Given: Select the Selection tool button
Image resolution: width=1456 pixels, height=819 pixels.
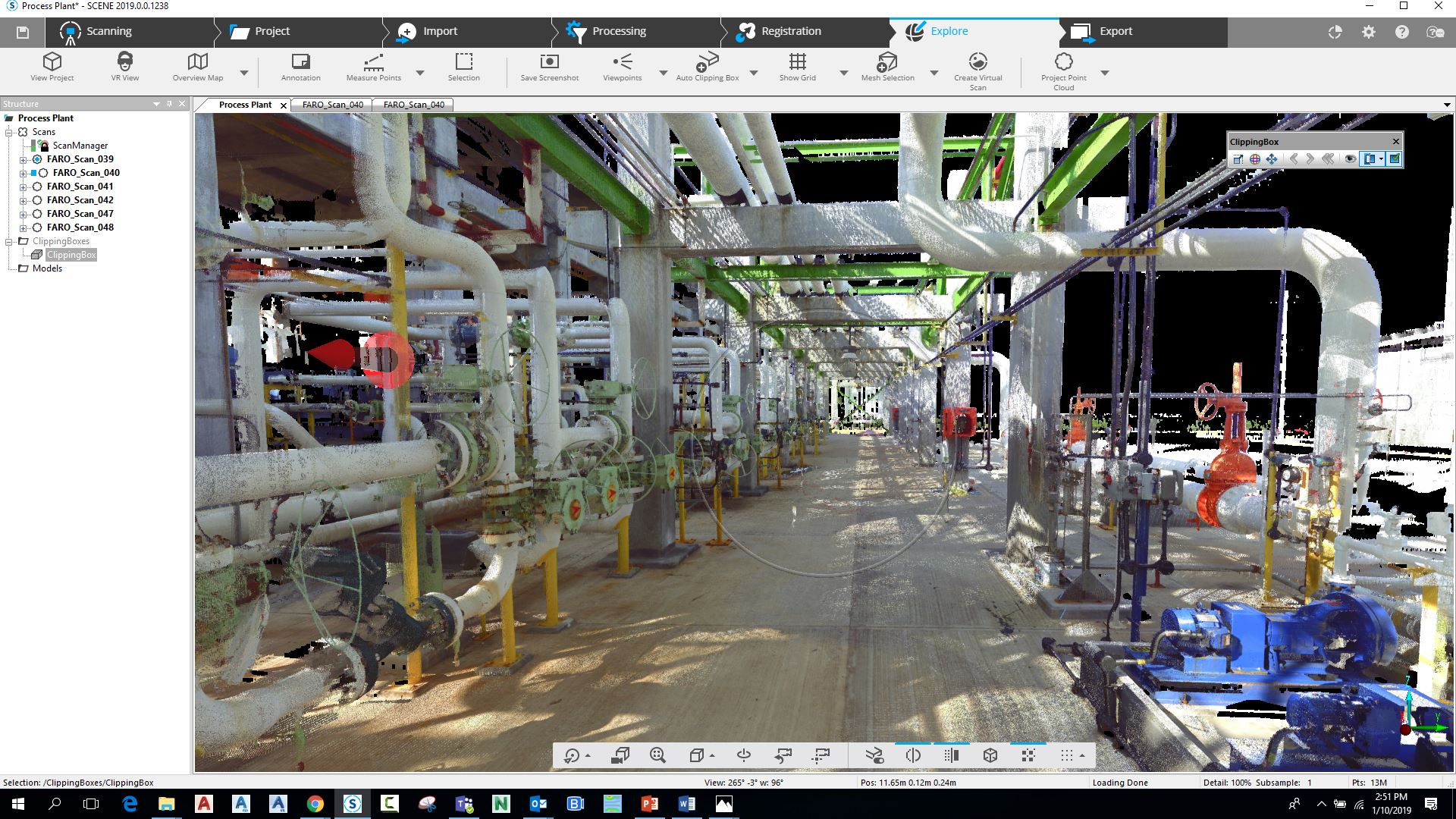Looking at the screenshot, I should (x=463, y=70).
